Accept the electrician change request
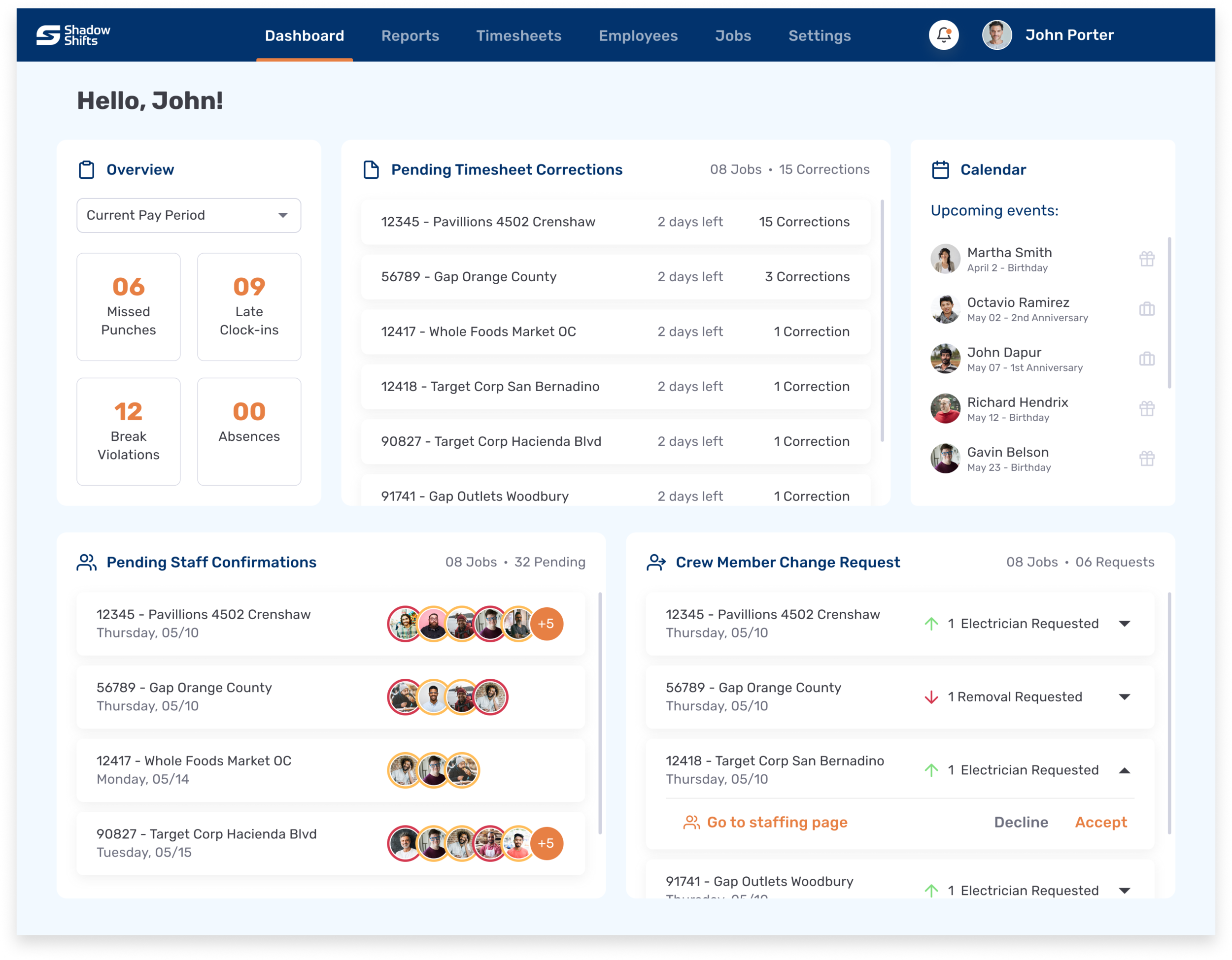The width and height of the screenshot is (1232, 960). 1100,822
